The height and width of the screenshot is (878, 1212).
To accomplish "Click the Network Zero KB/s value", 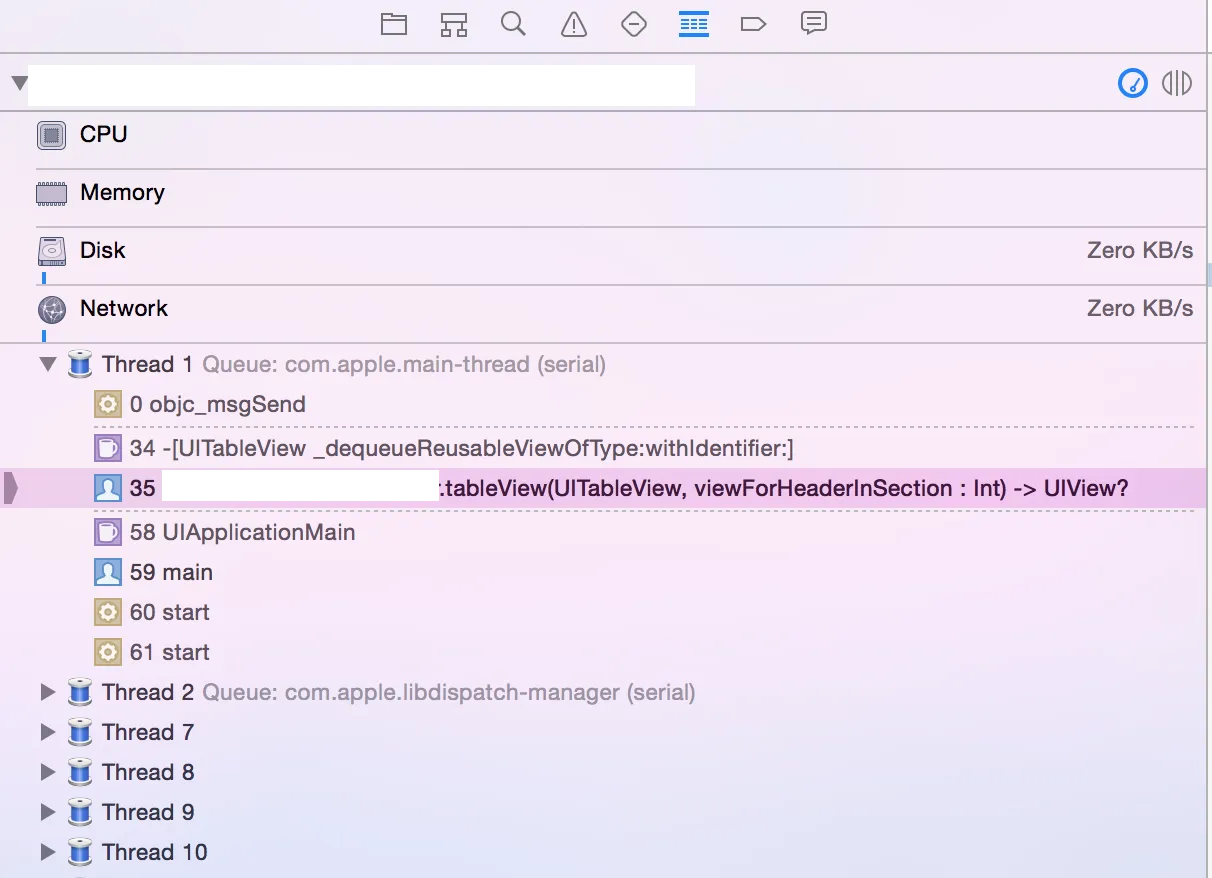I will pos(1140,309).
